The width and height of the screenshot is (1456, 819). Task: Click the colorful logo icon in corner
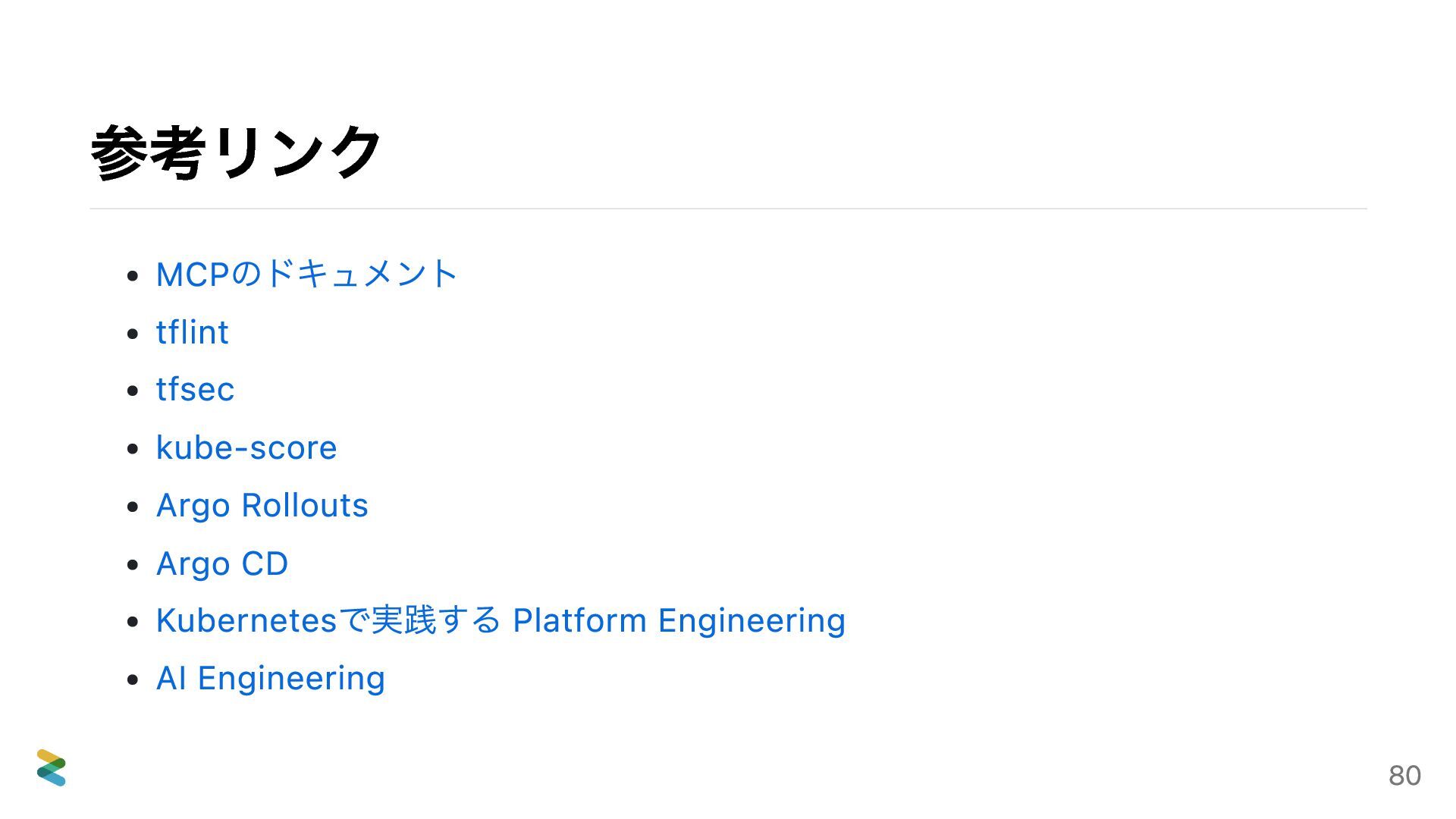[x=52, y=767]
